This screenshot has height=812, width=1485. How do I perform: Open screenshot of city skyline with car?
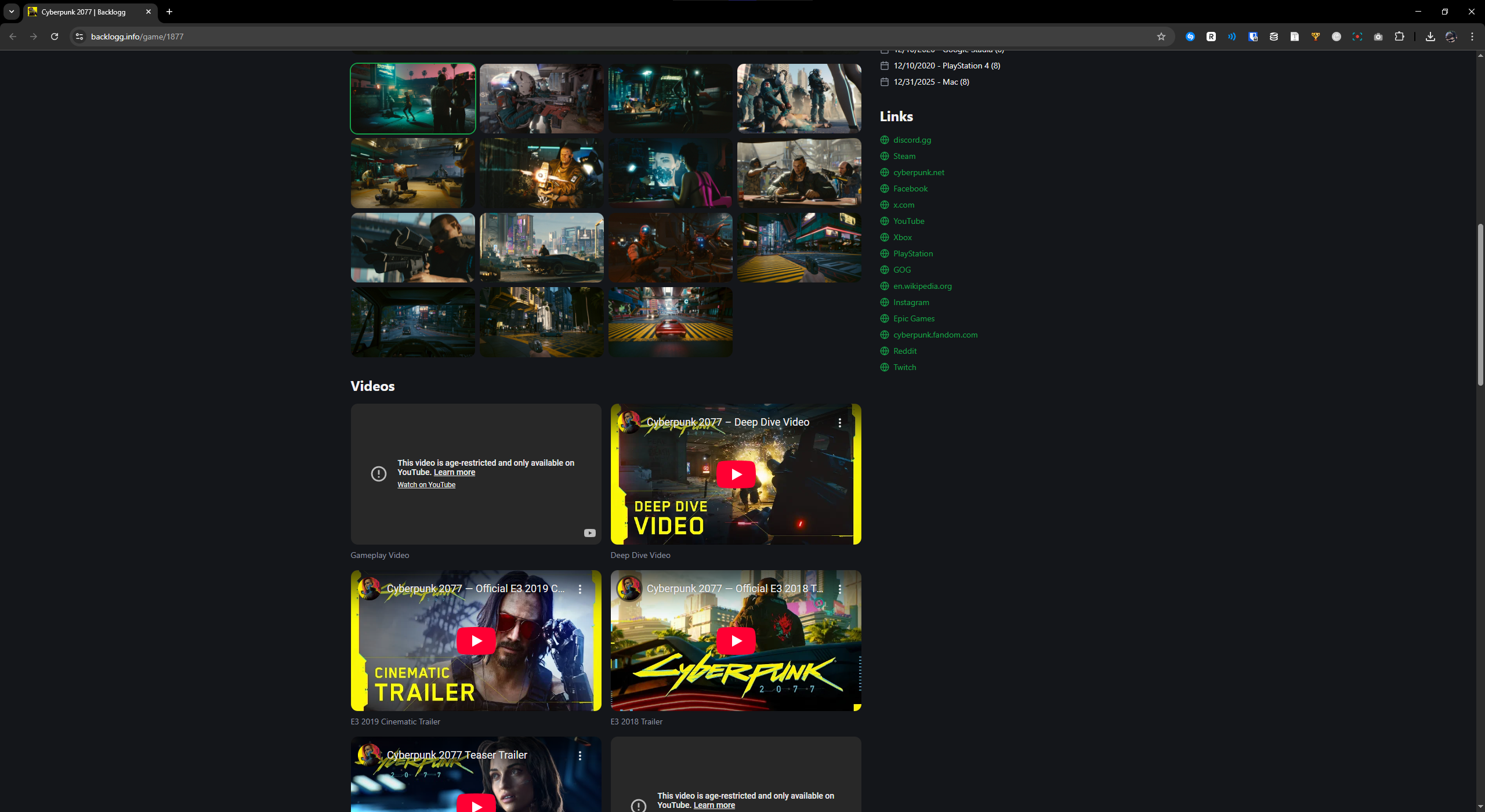(x=542, y=248)
